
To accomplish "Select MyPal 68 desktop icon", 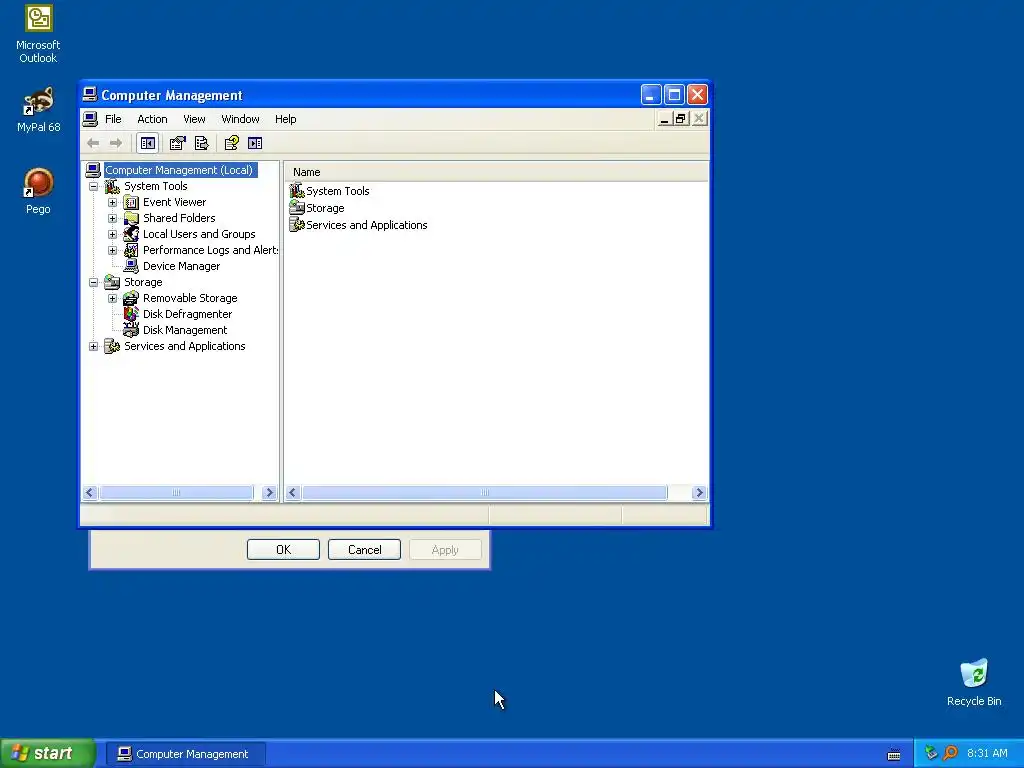I will coord(38,110).
